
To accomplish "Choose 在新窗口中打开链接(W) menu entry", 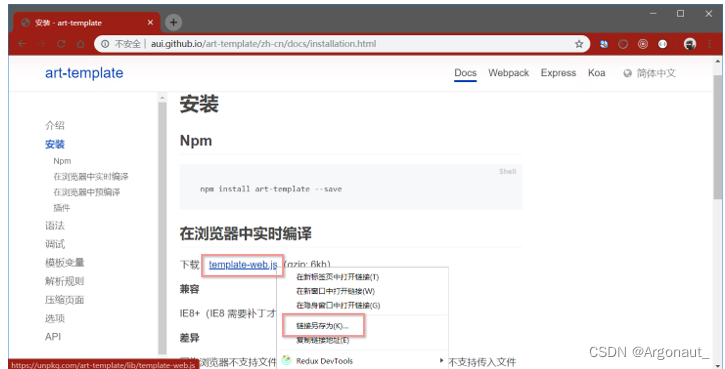I will pos(362,291).
